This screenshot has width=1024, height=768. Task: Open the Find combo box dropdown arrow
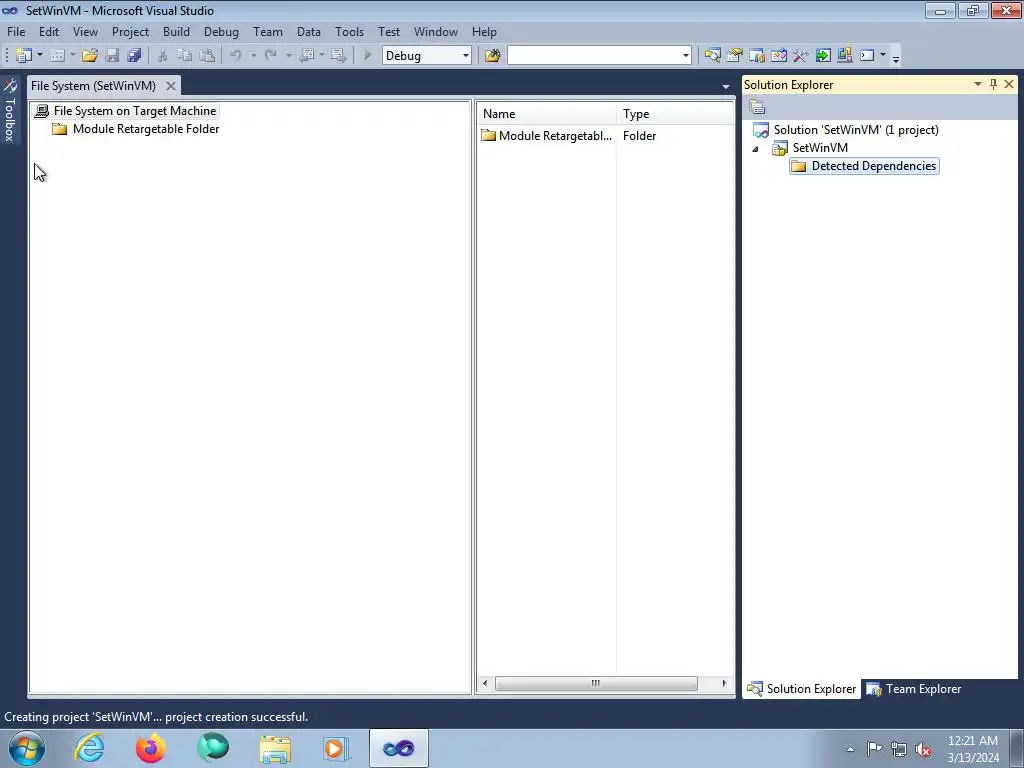[685, 56]
